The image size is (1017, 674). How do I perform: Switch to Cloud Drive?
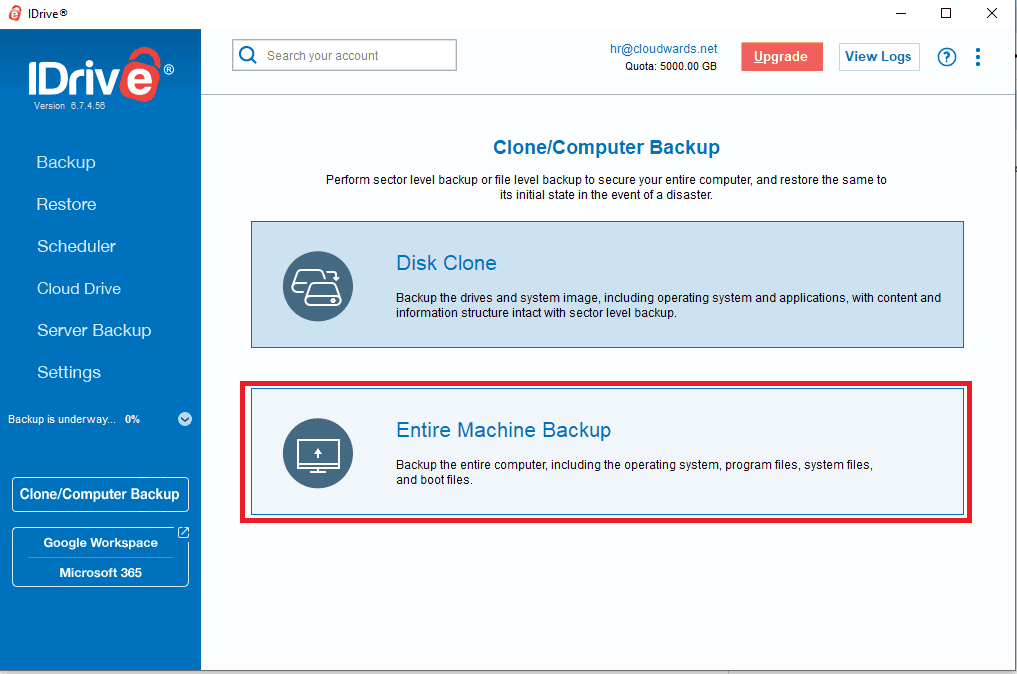78,289
